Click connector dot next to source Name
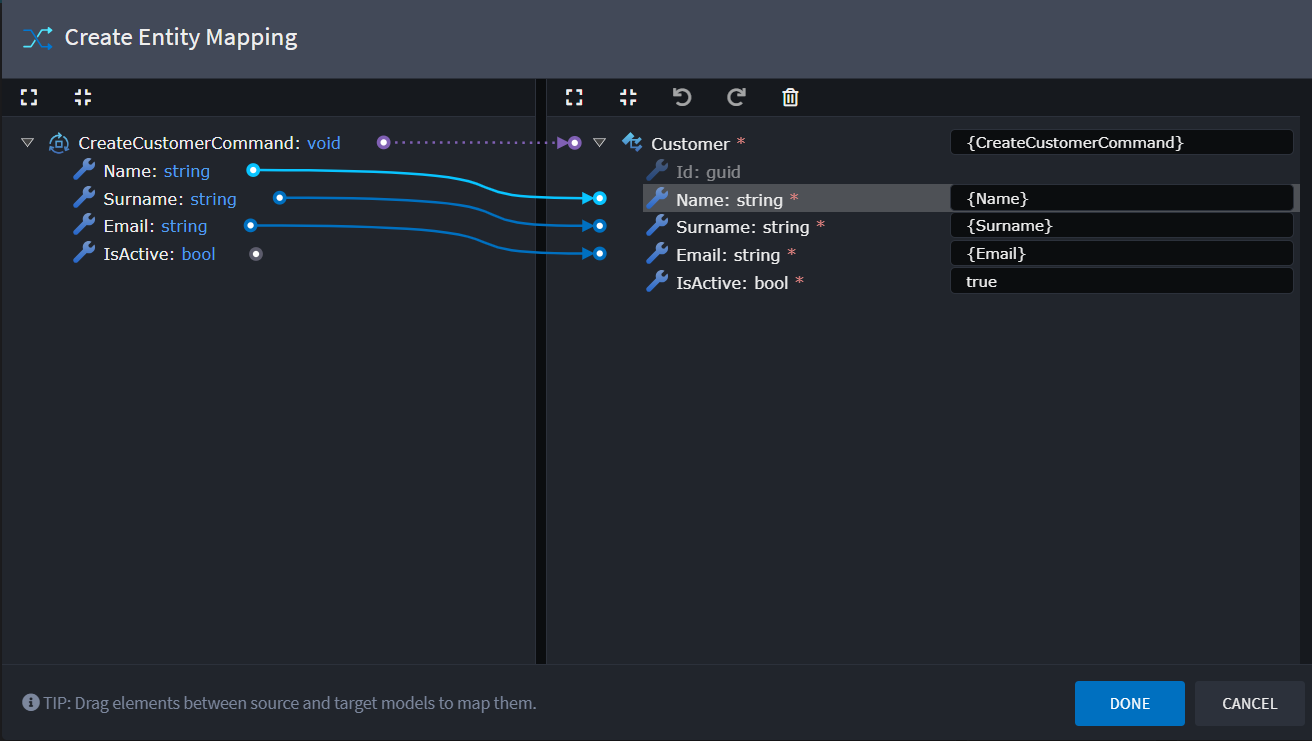The image size is (1312, 741). click(x=253, y=170)
